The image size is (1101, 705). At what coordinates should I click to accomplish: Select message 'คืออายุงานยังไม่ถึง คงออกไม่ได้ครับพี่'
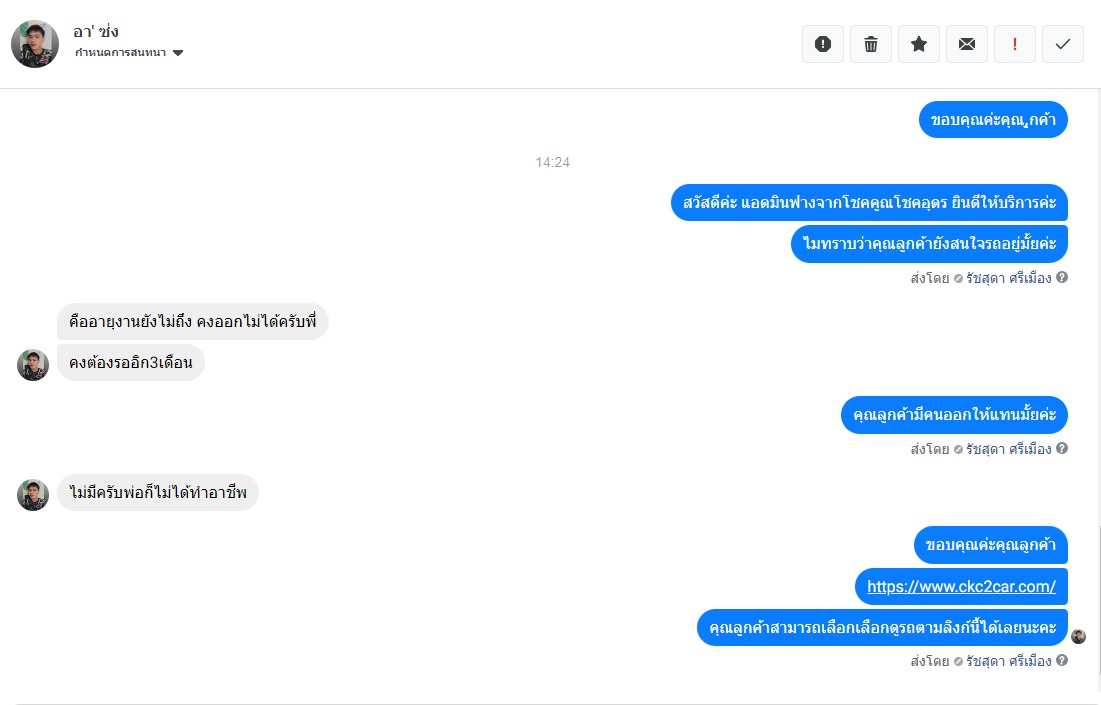click(192, 322)
